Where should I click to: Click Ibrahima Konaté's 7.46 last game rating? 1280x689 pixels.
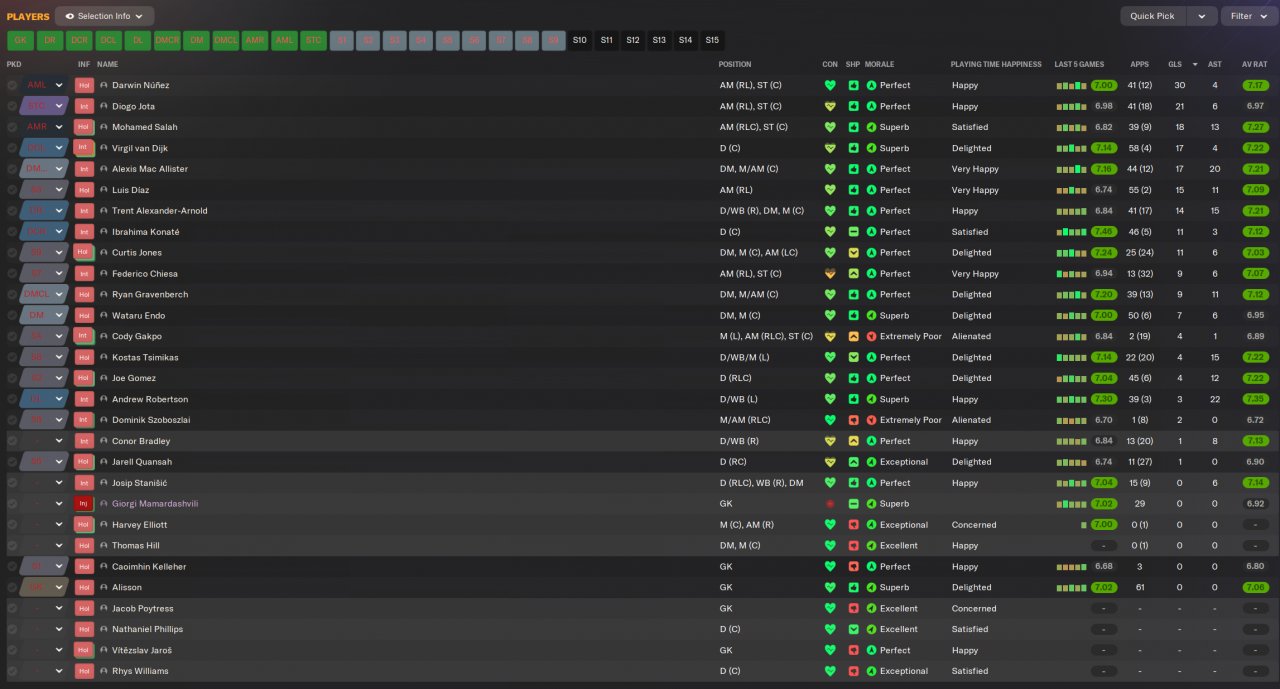pyautogui.click(x=1104, y=232)
